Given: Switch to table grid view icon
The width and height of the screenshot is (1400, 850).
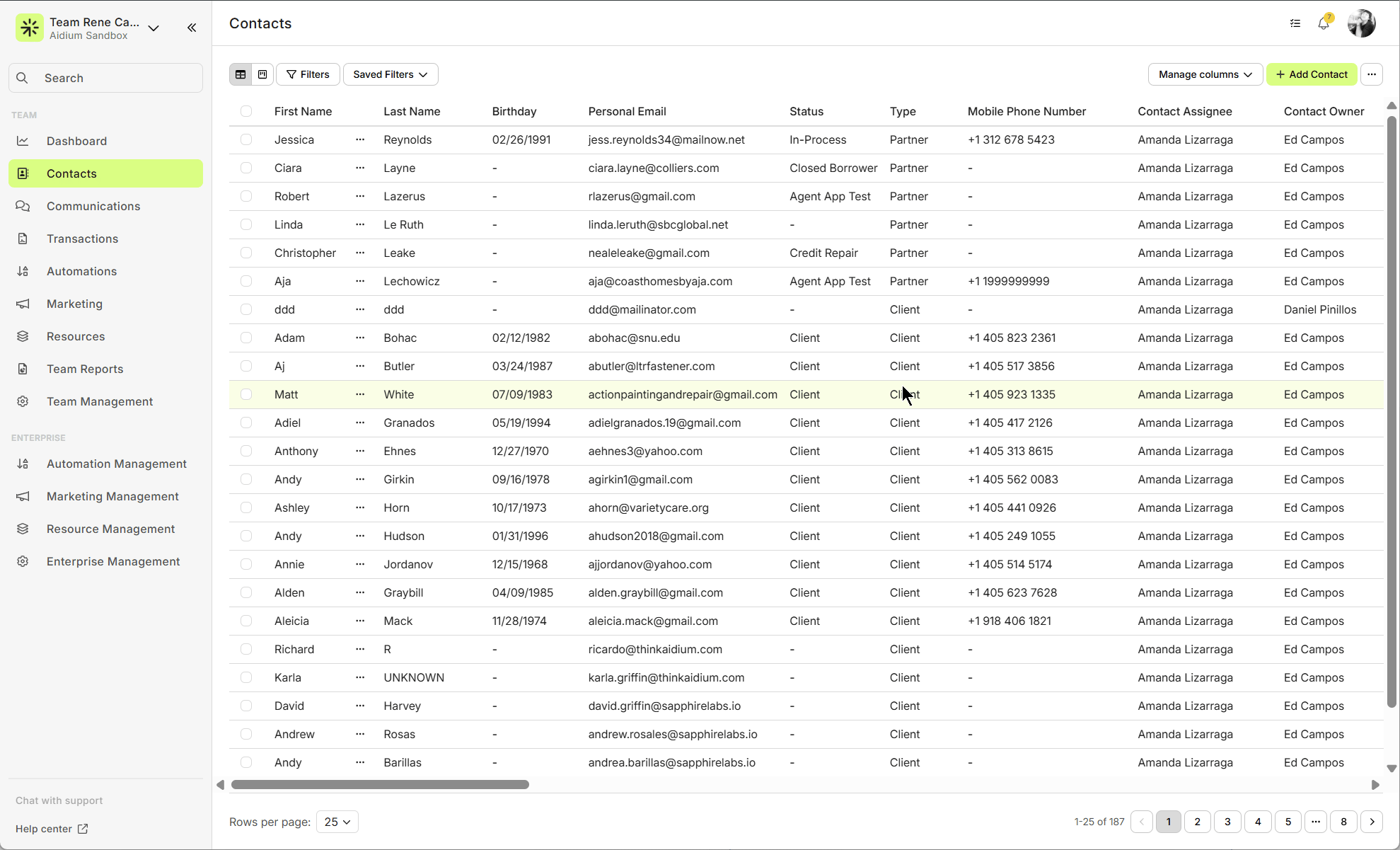Looking at the screenshot, I should (241, 74).
